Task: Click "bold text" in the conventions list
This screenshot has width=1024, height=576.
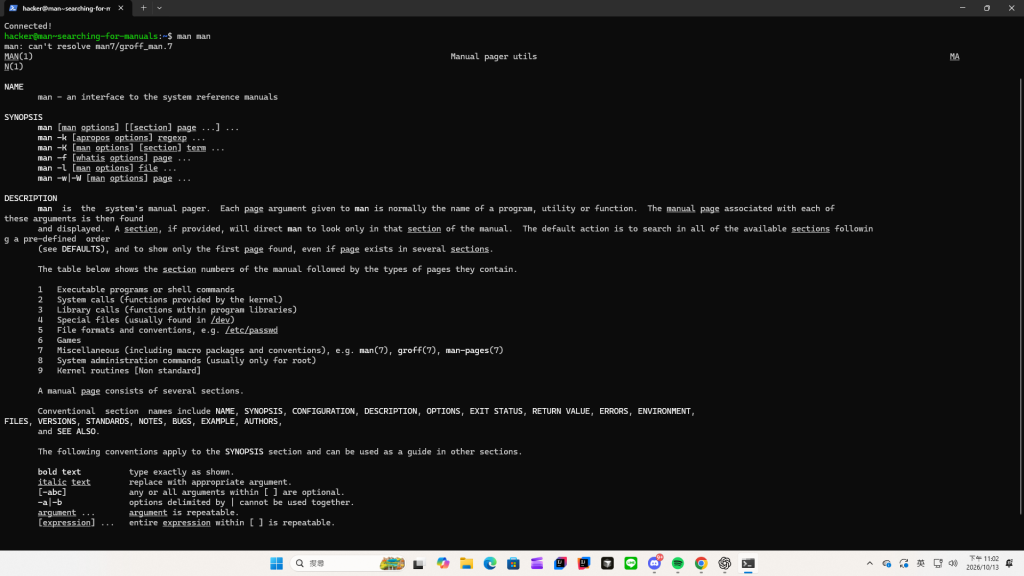Action: point(59,472)
